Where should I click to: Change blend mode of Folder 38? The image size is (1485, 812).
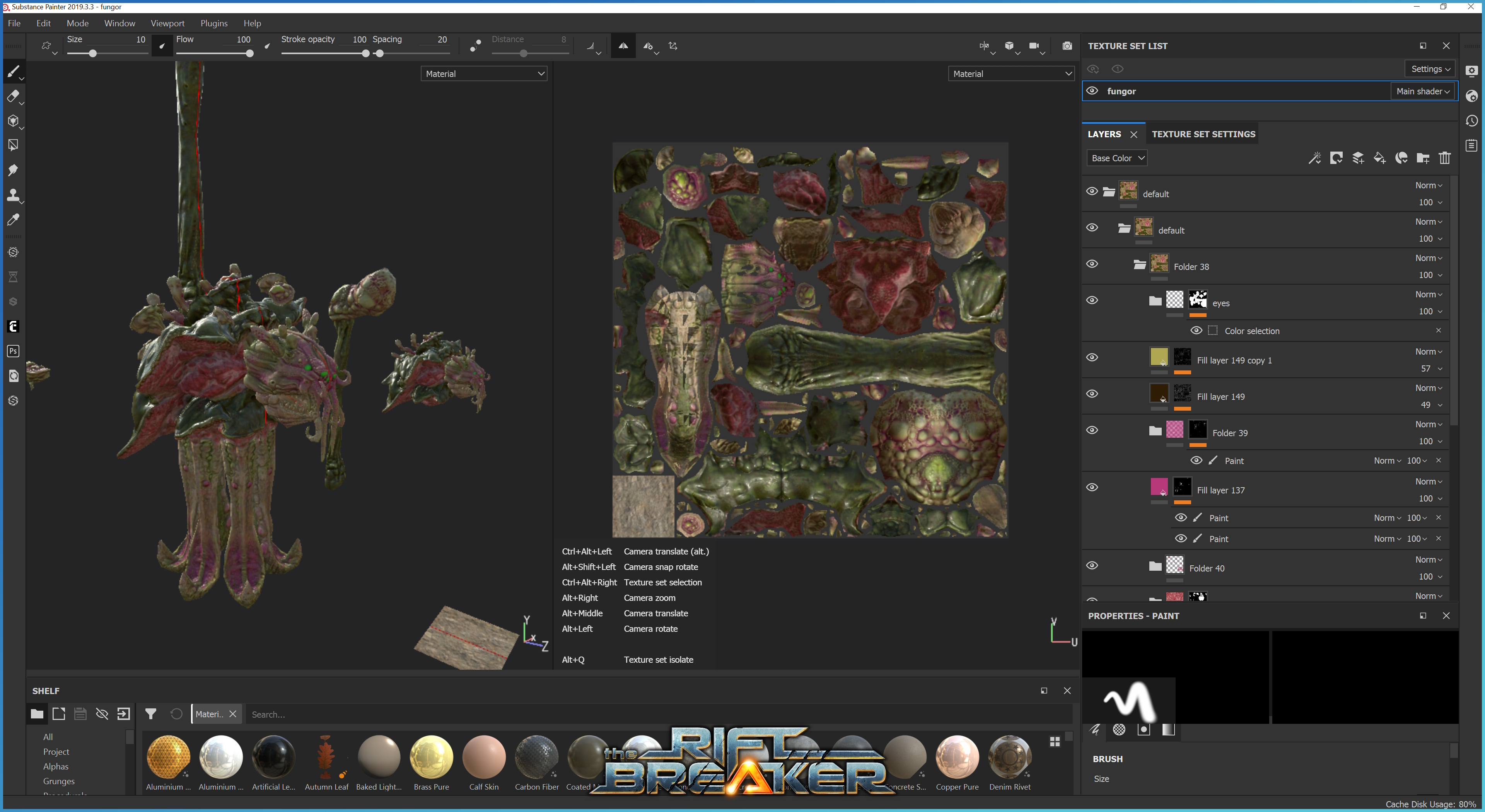pos(1428,258)
